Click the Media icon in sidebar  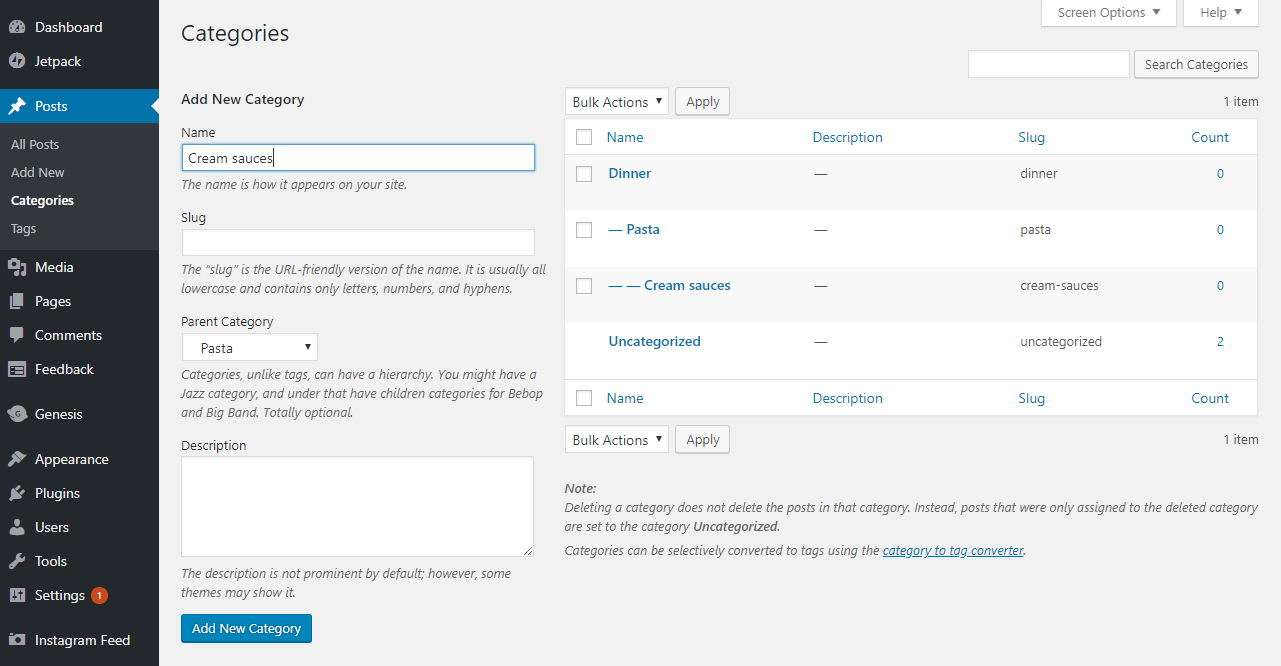coord(17,267)
